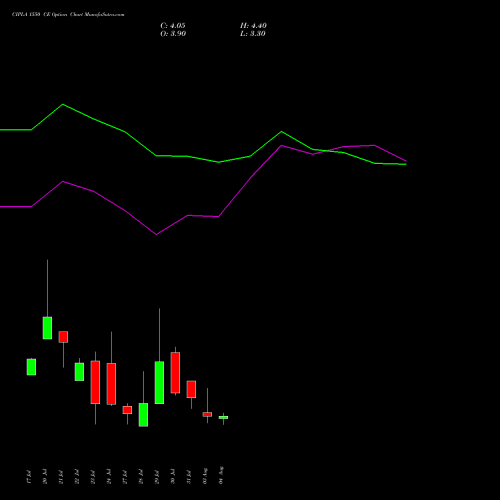Click the red candle above 30 Jul
Viewport: 500px width, 500px height.
tap(175, 373)
